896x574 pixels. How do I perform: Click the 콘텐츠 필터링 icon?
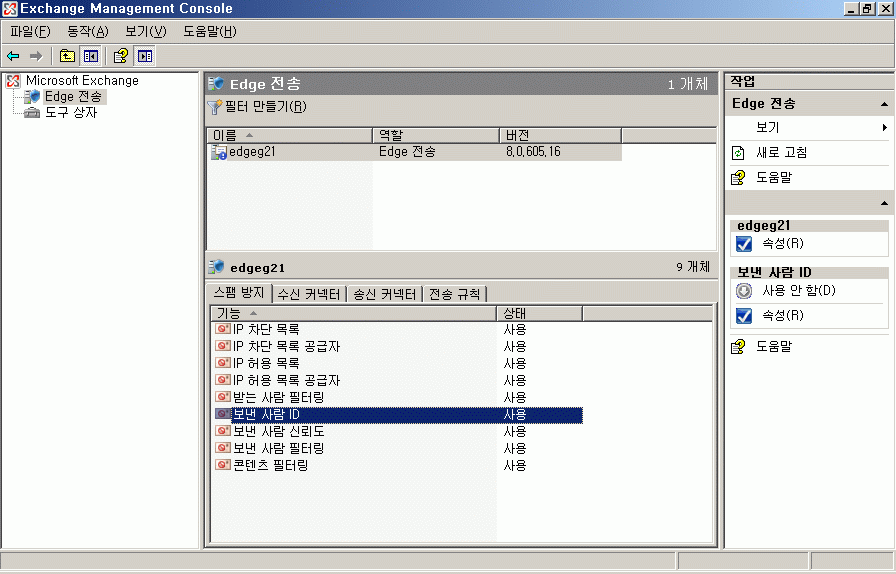[222, 465]
